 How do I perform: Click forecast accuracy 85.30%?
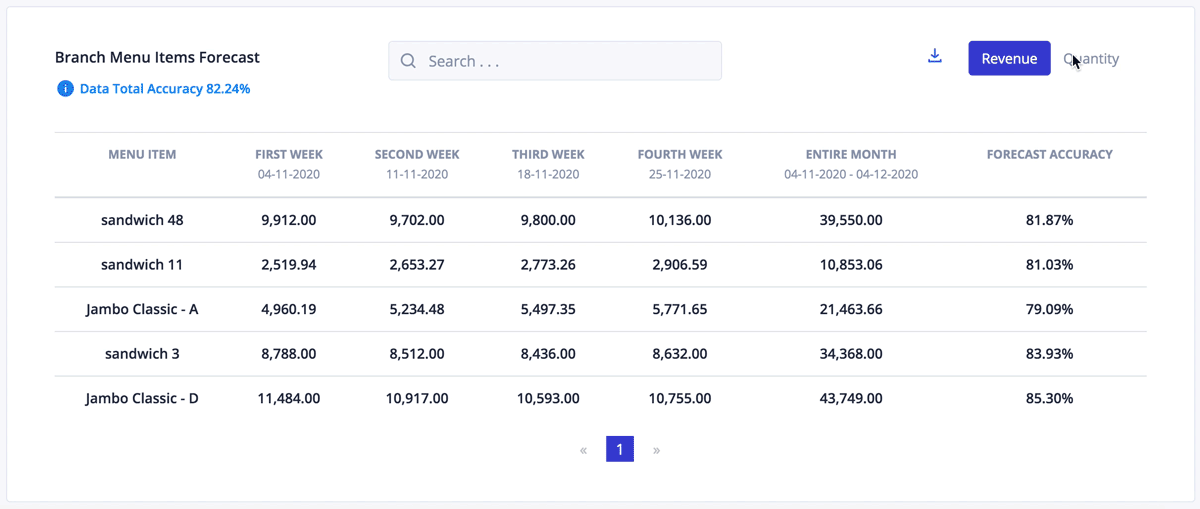point(1050,398)
